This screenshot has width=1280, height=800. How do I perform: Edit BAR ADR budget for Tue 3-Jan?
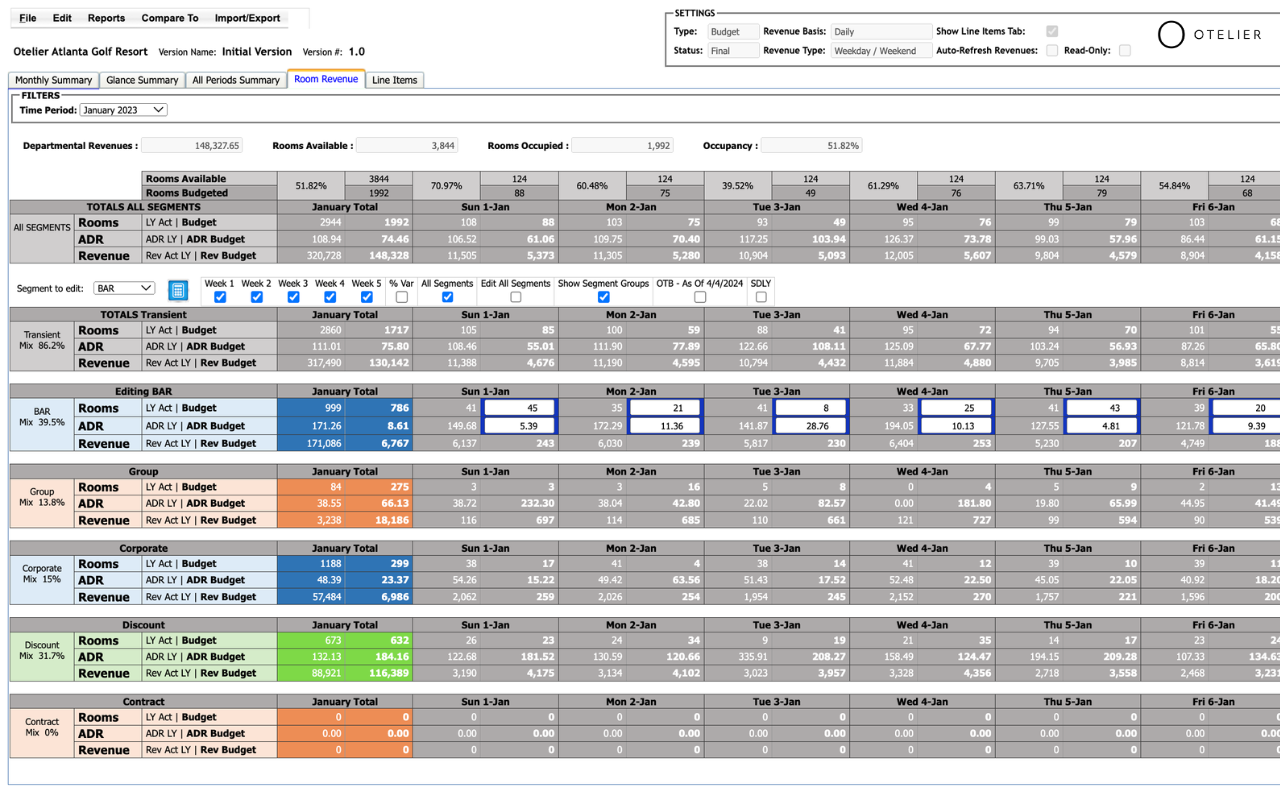click(x=811, y=426)
